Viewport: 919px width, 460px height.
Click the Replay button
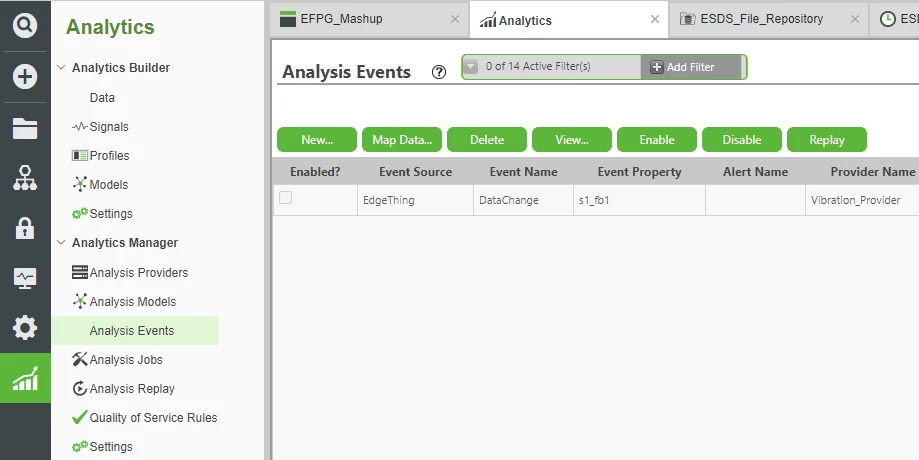coord(827,139)
